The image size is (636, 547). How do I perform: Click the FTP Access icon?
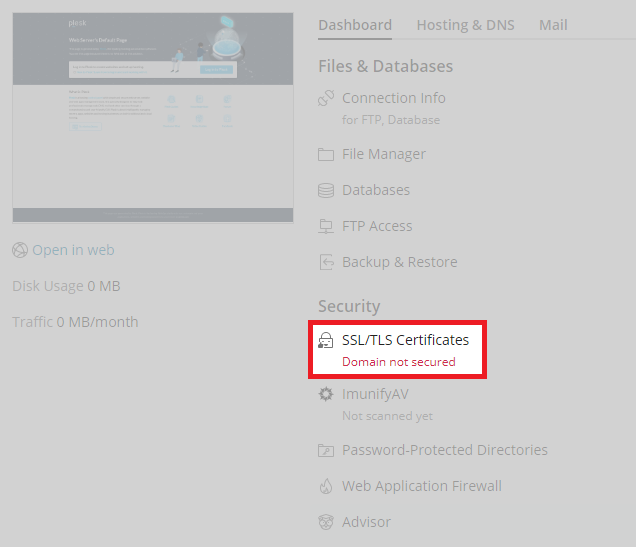click(x=326, y=226)
